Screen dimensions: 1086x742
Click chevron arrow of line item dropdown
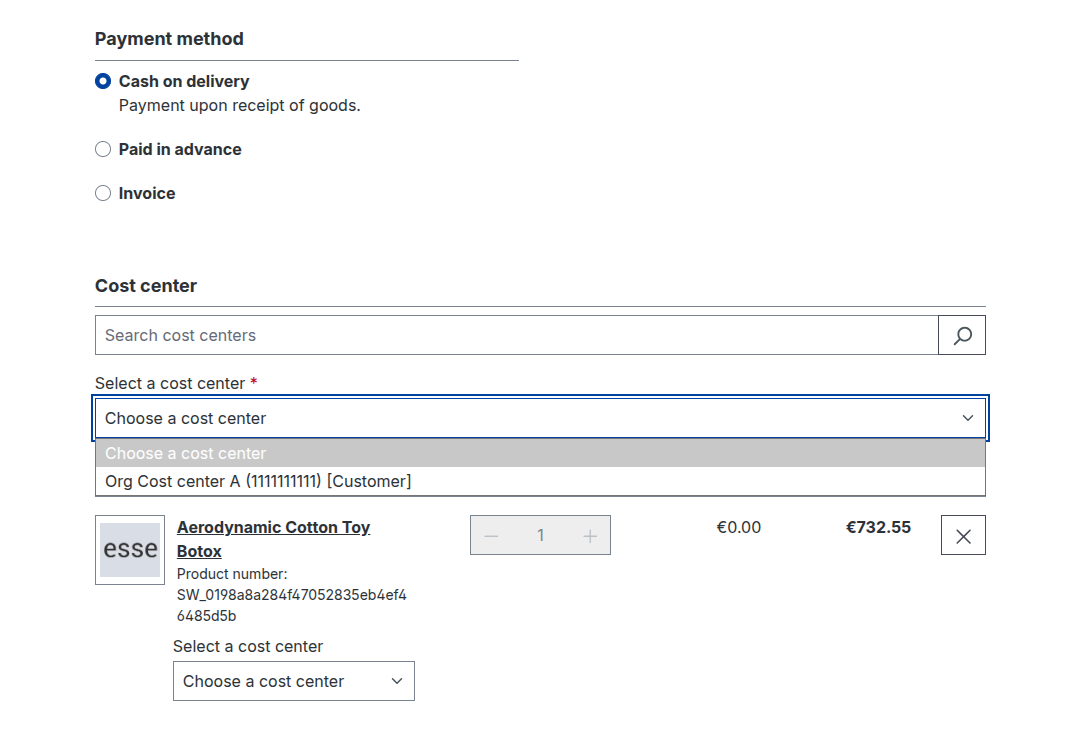(x=397, y=681)
